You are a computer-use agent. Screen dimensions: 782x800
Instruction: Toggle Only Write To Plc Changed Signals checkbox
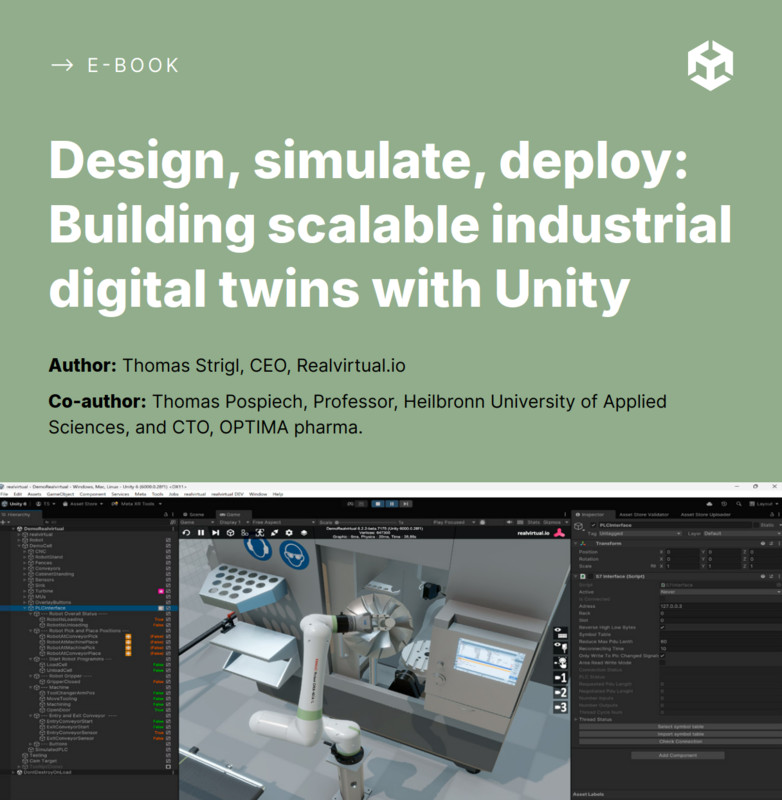pos(662,655)
